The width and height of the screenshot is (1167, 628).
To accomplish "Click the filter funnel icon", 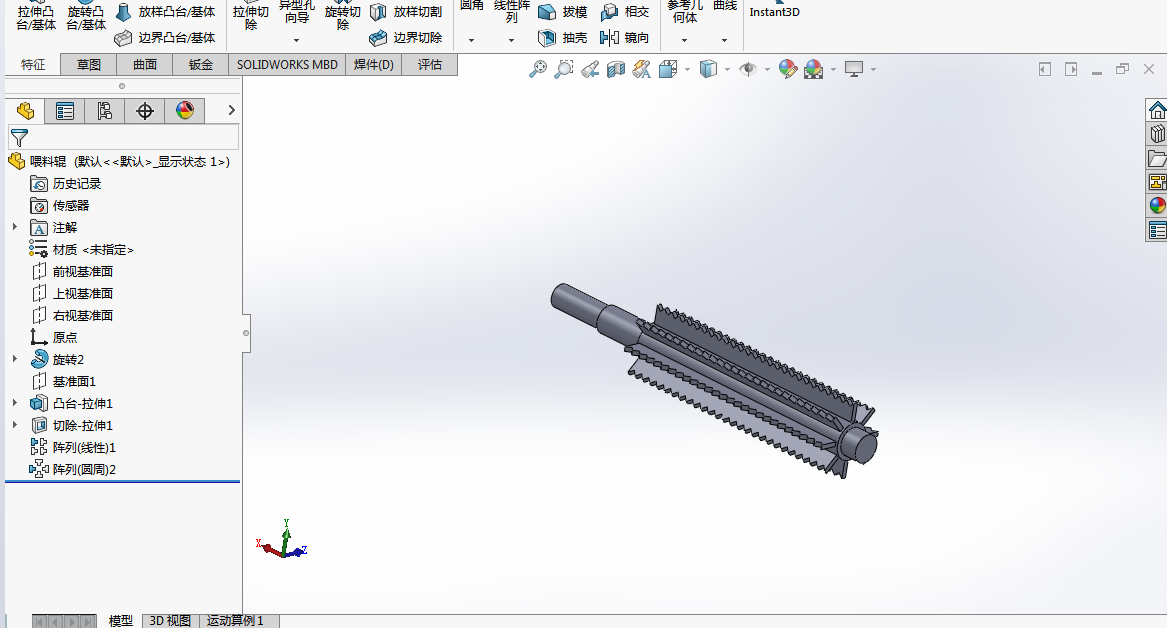I will click(x=19, y=138).
